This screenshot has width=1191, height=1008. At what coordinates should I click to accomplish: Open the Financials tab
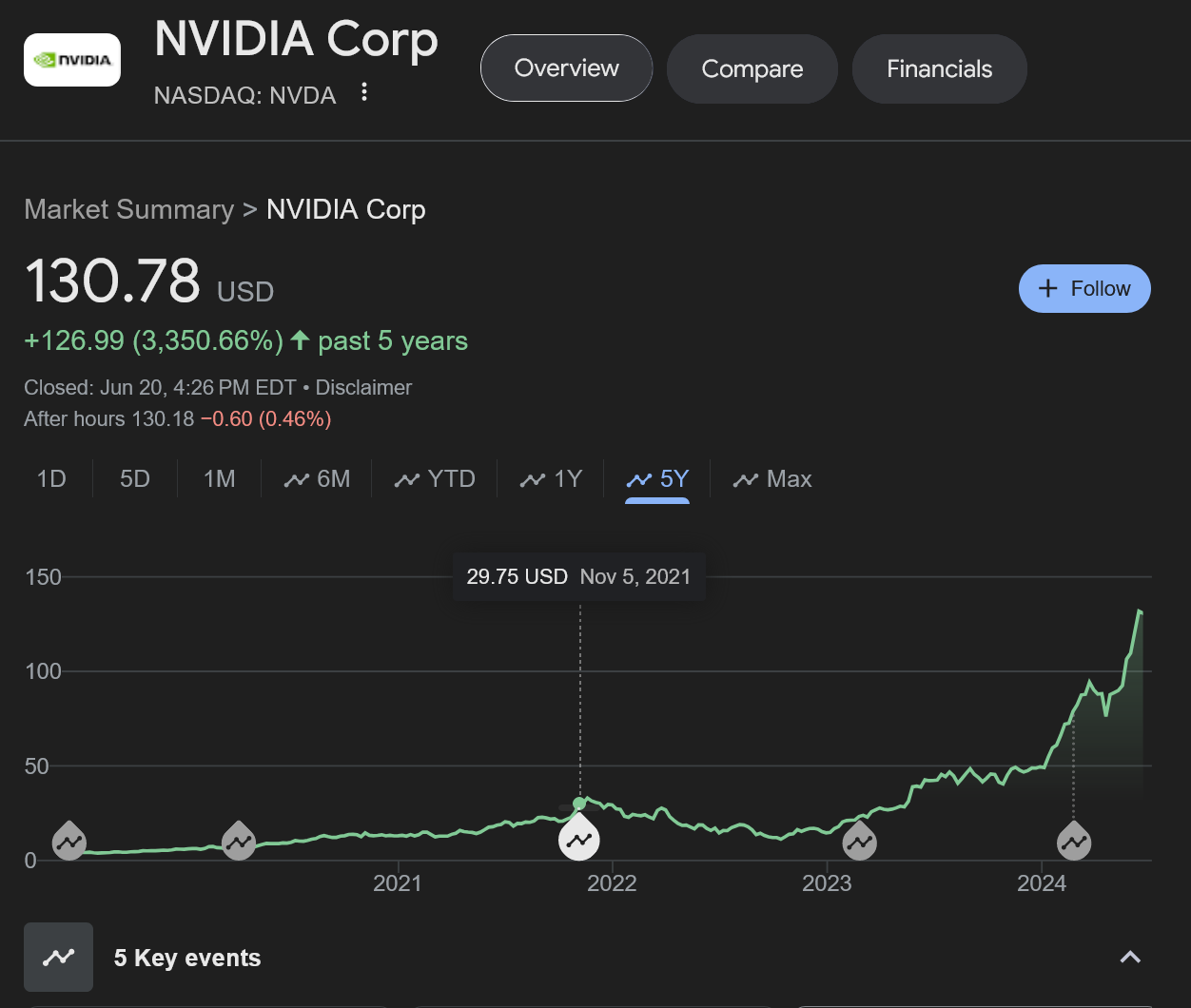[940, 69]
